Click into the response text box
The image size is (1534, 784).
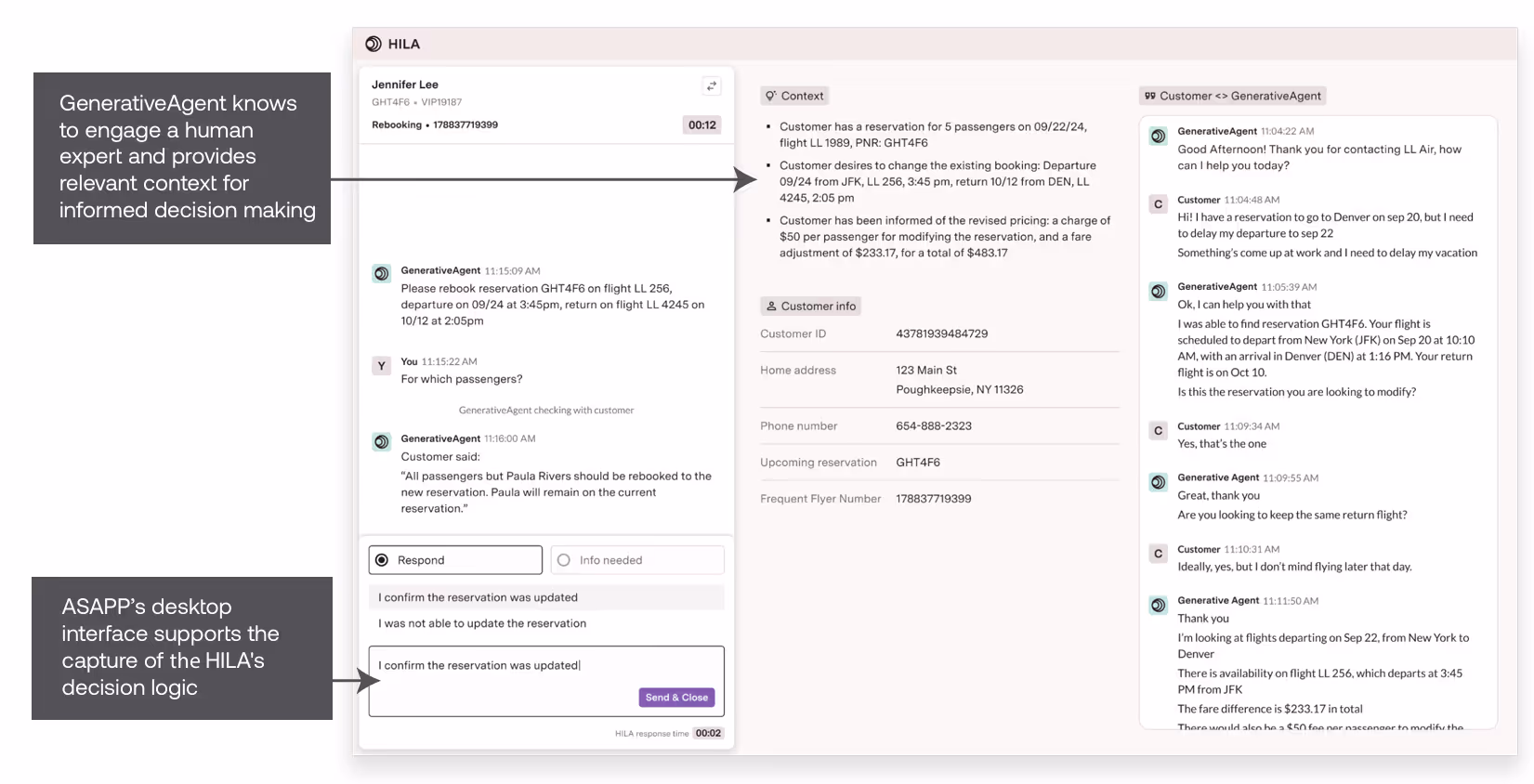click(546, 681)
